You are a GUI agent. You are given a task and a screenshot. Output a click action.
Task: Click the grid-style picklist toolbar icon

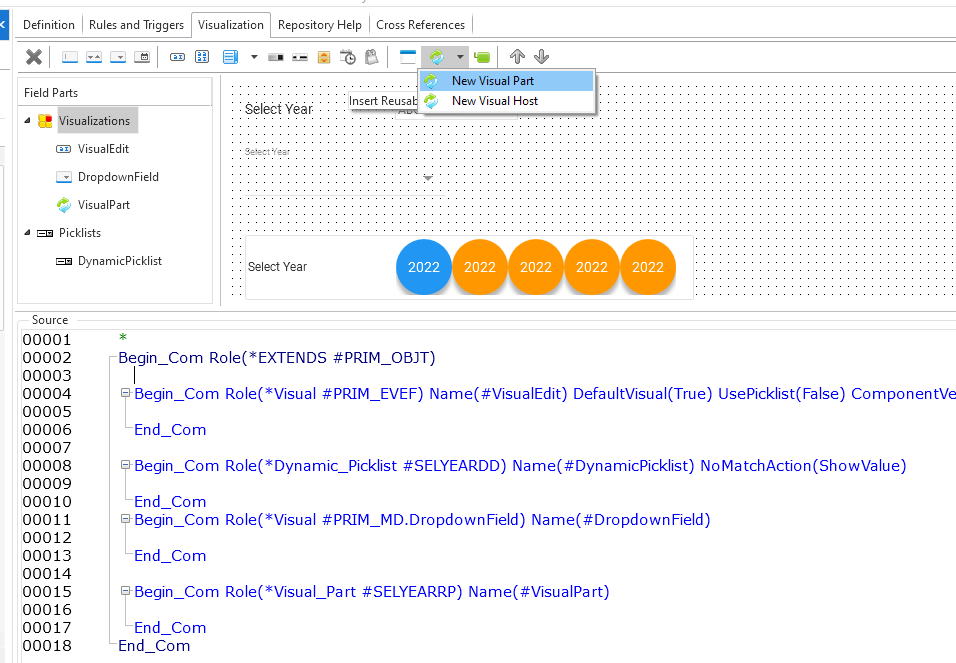click(202, 57)
